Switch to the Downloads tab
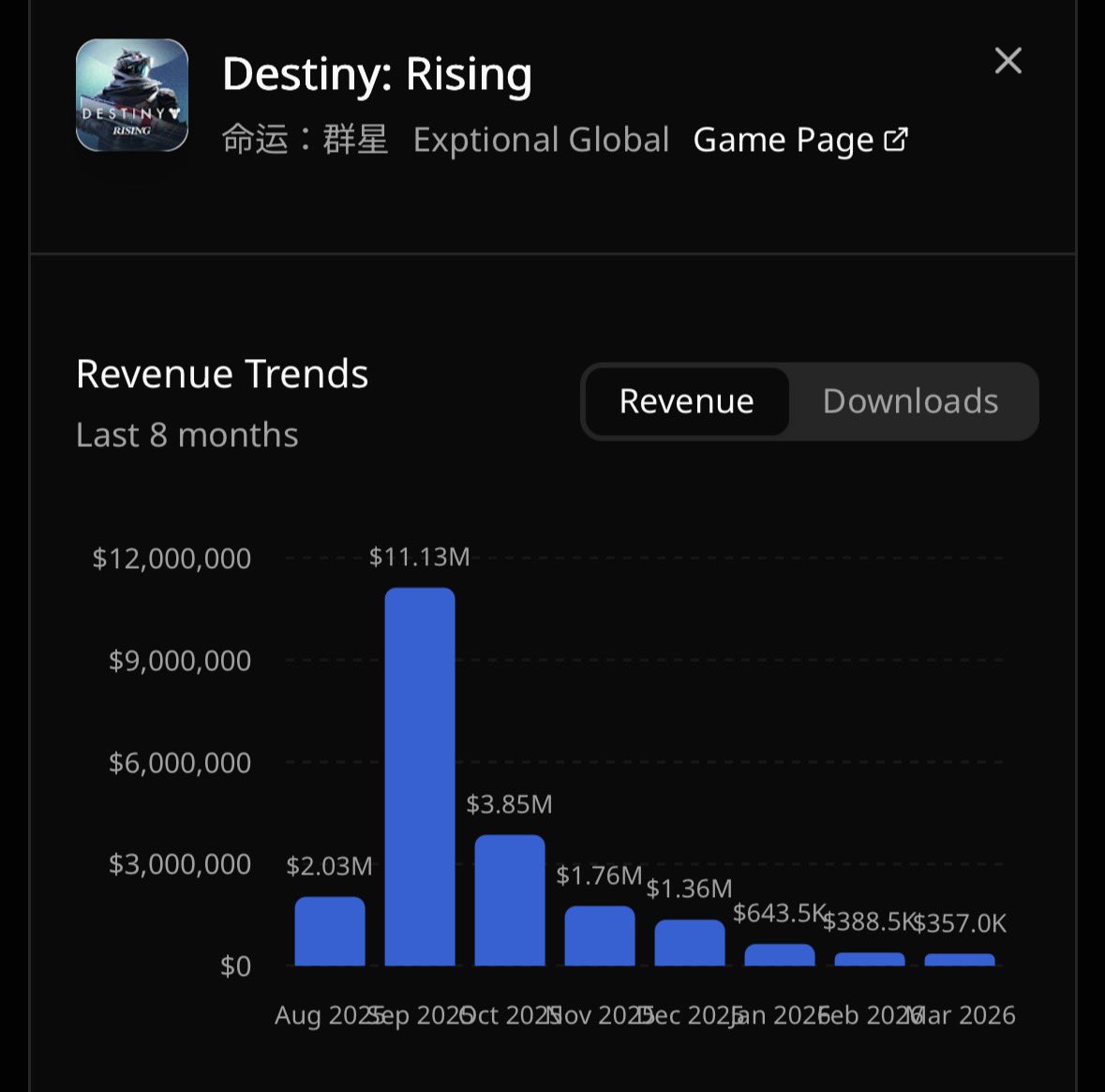The height and width of the screenshot is (1092, 1105). [x=910, y=401]
